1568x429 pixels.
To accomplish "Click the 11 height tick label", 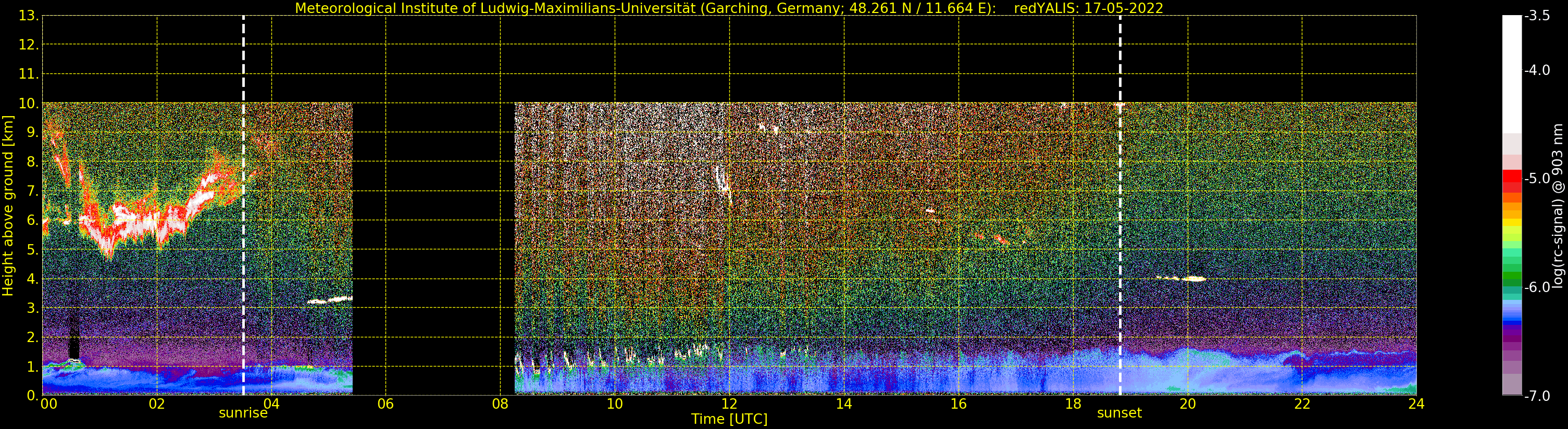I will pyautogui.click(x=28, y=74).
